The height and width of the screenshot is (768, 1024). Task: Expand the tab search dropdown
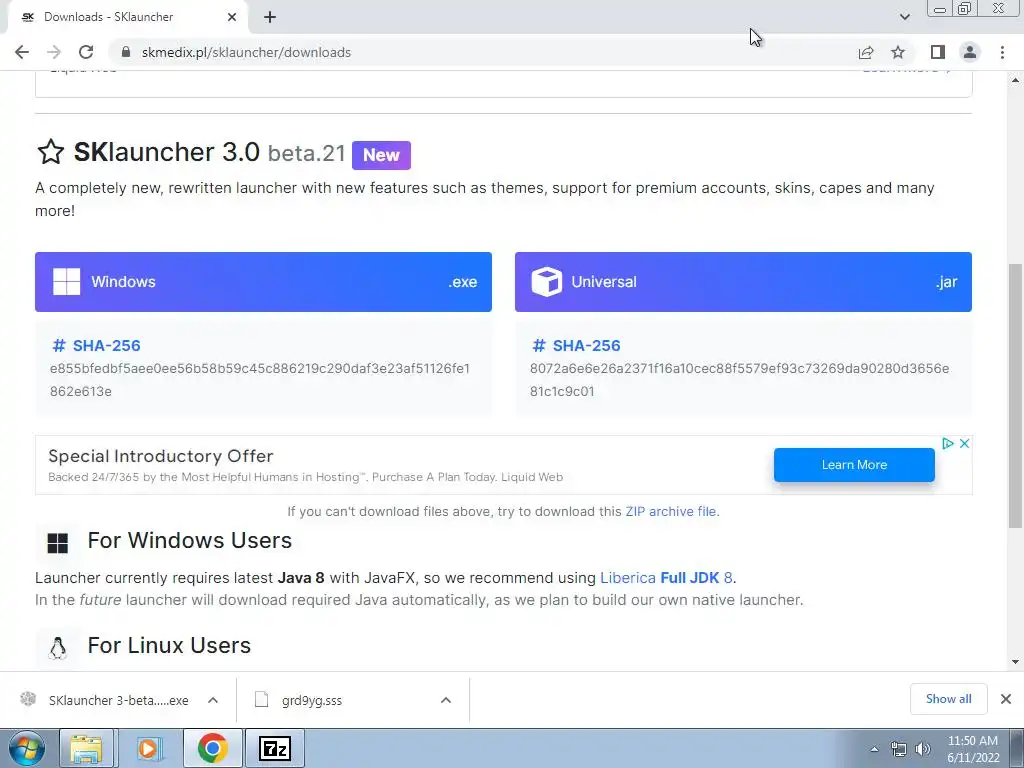click(904, 17)
